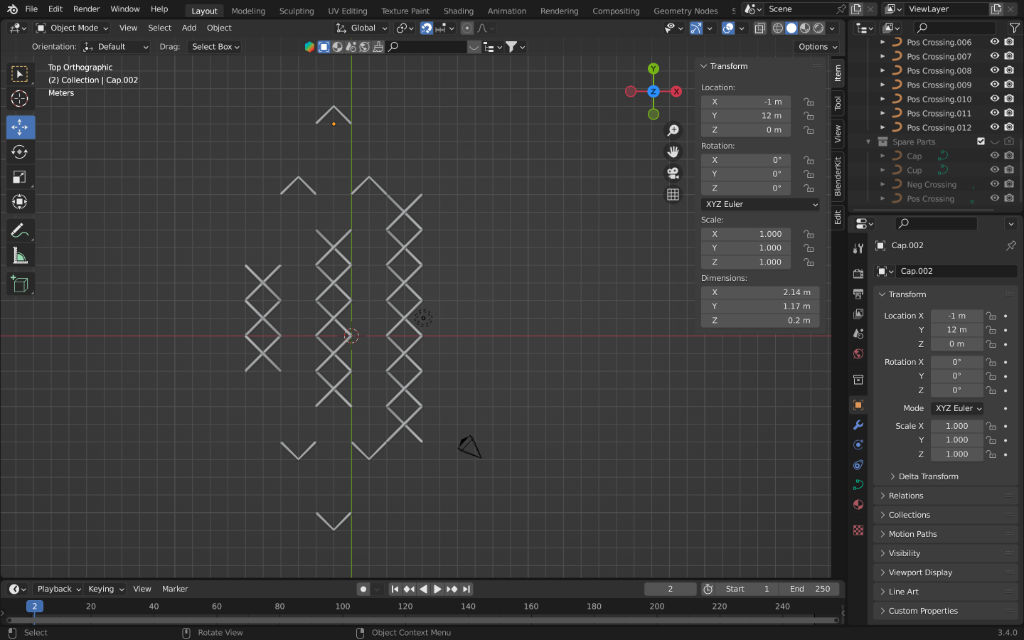Open the Keying popover in timeline
Screen dimensions: 1024x640
[104, 589]
